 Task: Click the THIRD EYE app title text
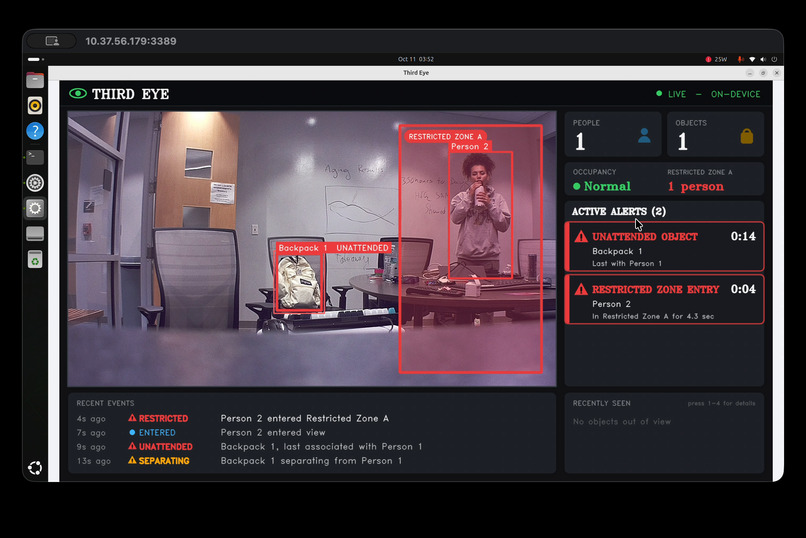tap(131, 94)
